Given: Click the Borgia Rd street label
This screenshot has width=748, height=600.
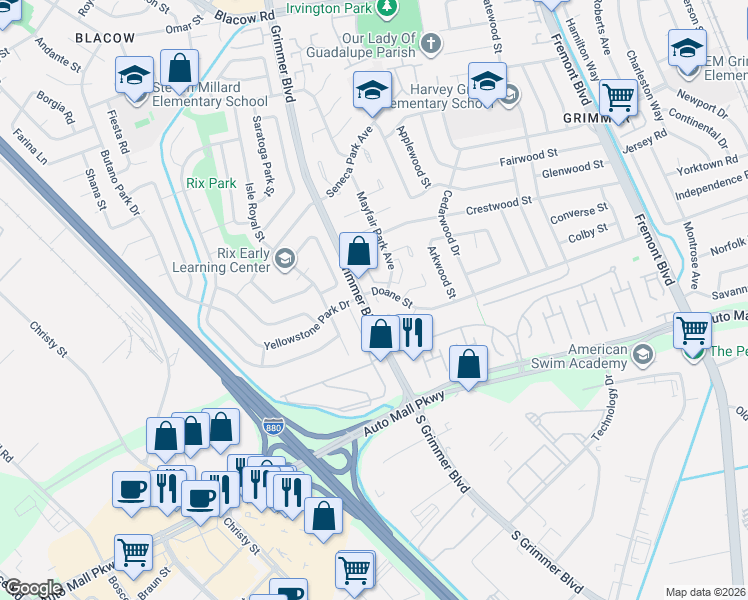Looking at the screenshot, I should (56, 107).
